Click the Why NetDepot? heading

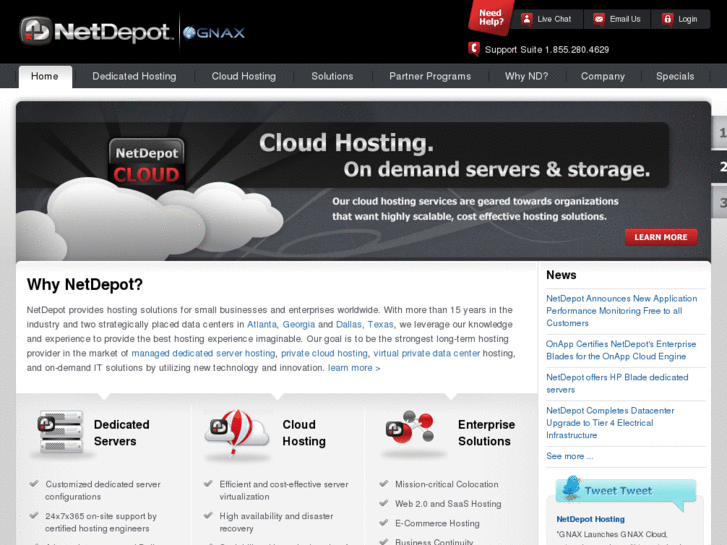(x=85, y=284)
